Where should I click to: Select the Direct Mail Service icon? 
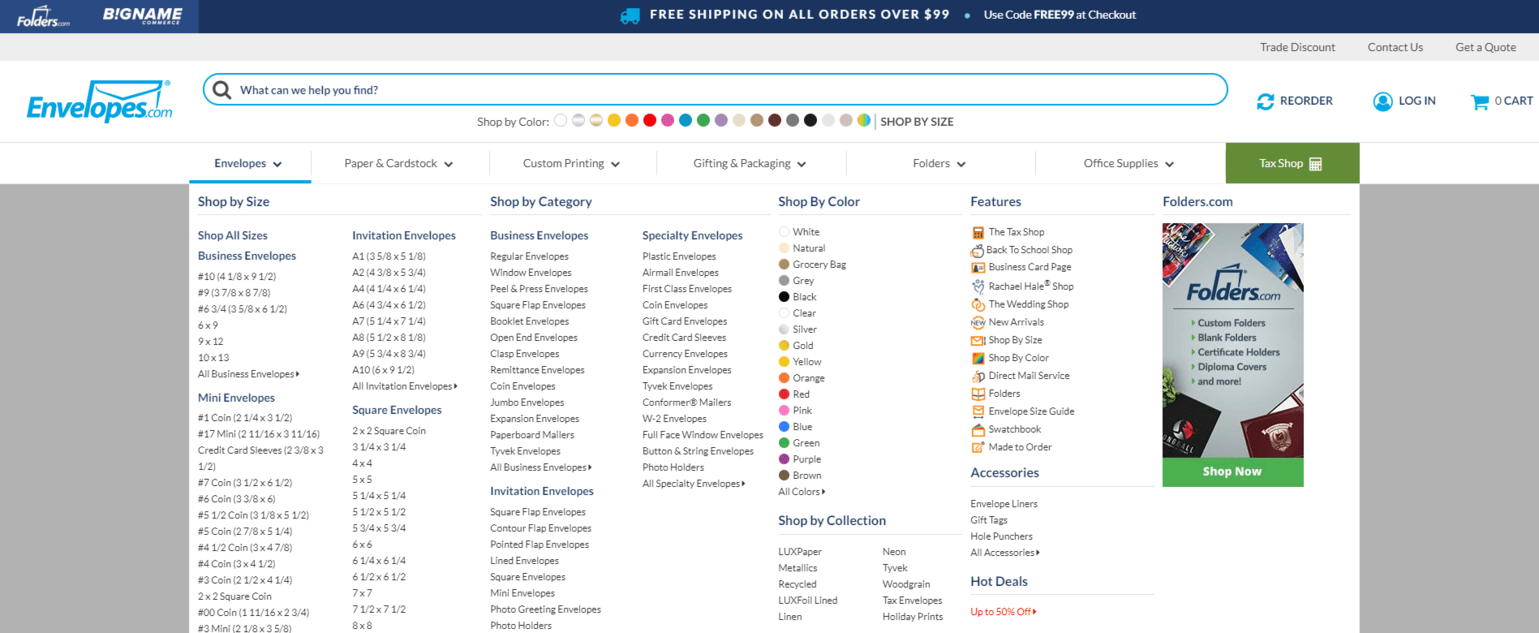coord(978,376)
